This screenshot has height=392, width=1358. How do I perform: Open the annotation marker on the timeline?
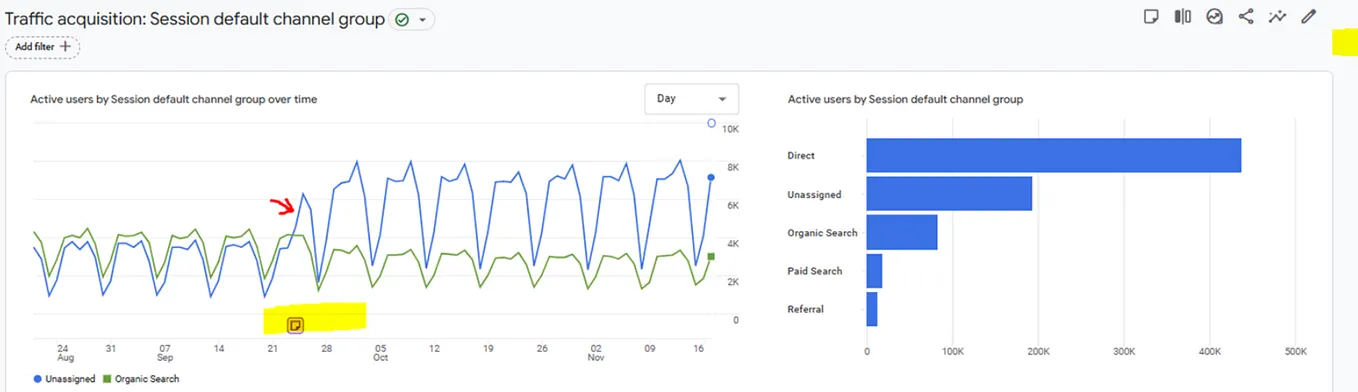295,325
